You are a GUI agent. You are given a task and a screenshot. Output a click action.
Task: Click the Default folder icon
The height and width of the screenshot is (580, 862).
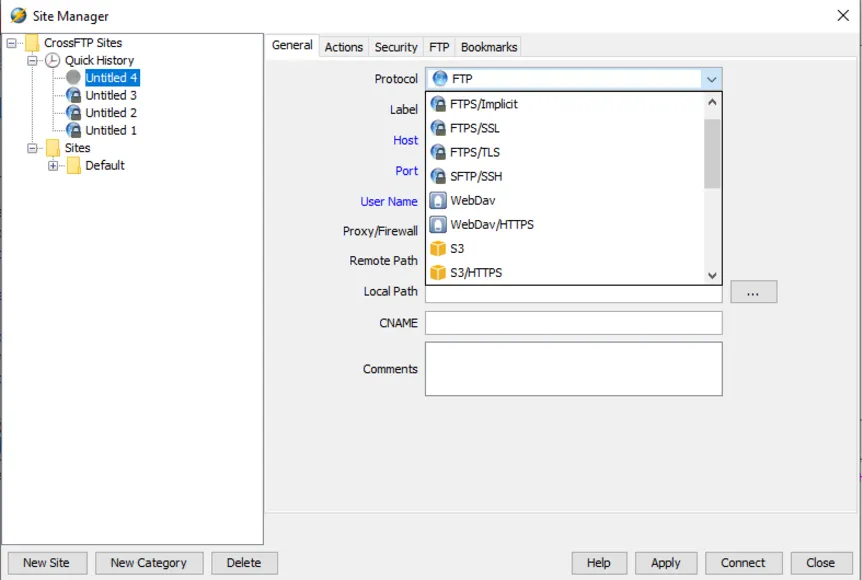tap(74, 165)
